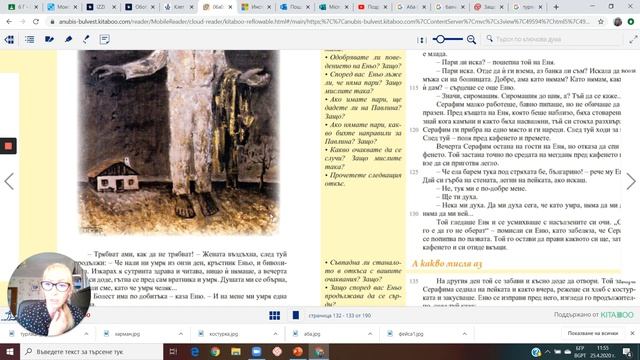Viewport: 640px width, 360px height.
Task: Go to the next page with the right arrow
Action: point(631,181)
